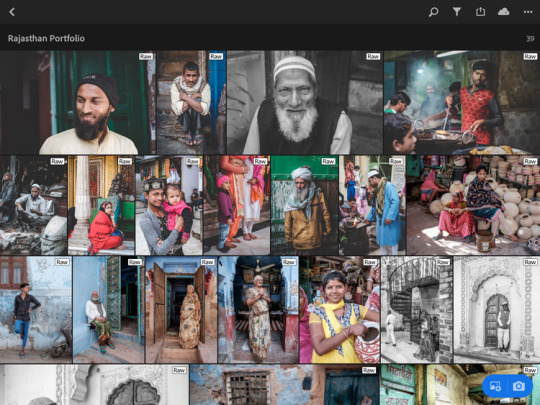
Task: Open the three-dot more options menu
Action: tap(528, 12)
